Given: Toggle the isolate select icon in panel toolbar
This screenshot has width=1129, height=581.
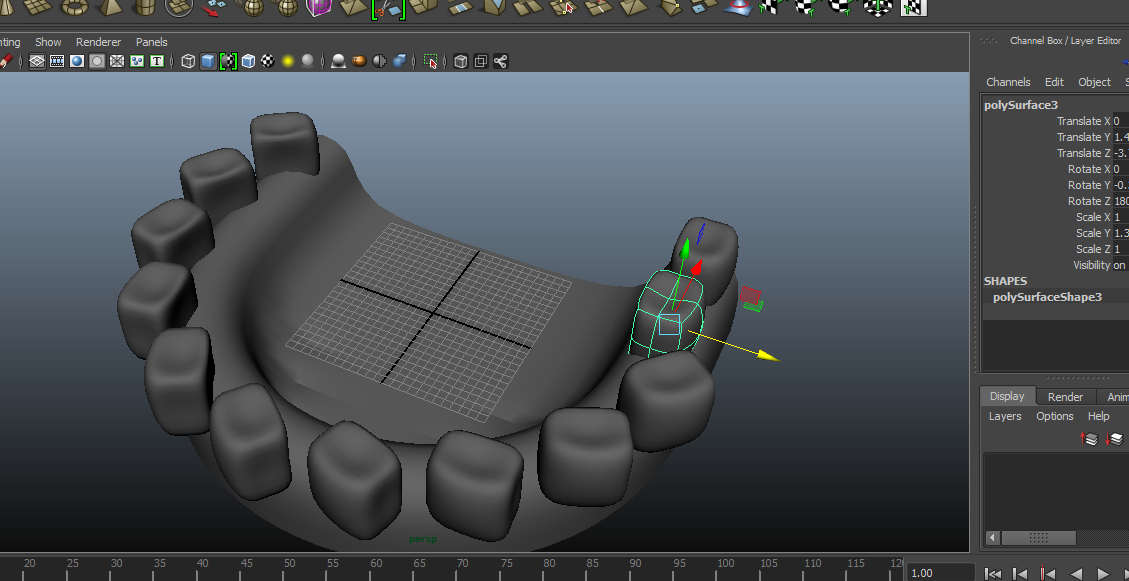Looking at the screenshot, I should pos(430,61).
